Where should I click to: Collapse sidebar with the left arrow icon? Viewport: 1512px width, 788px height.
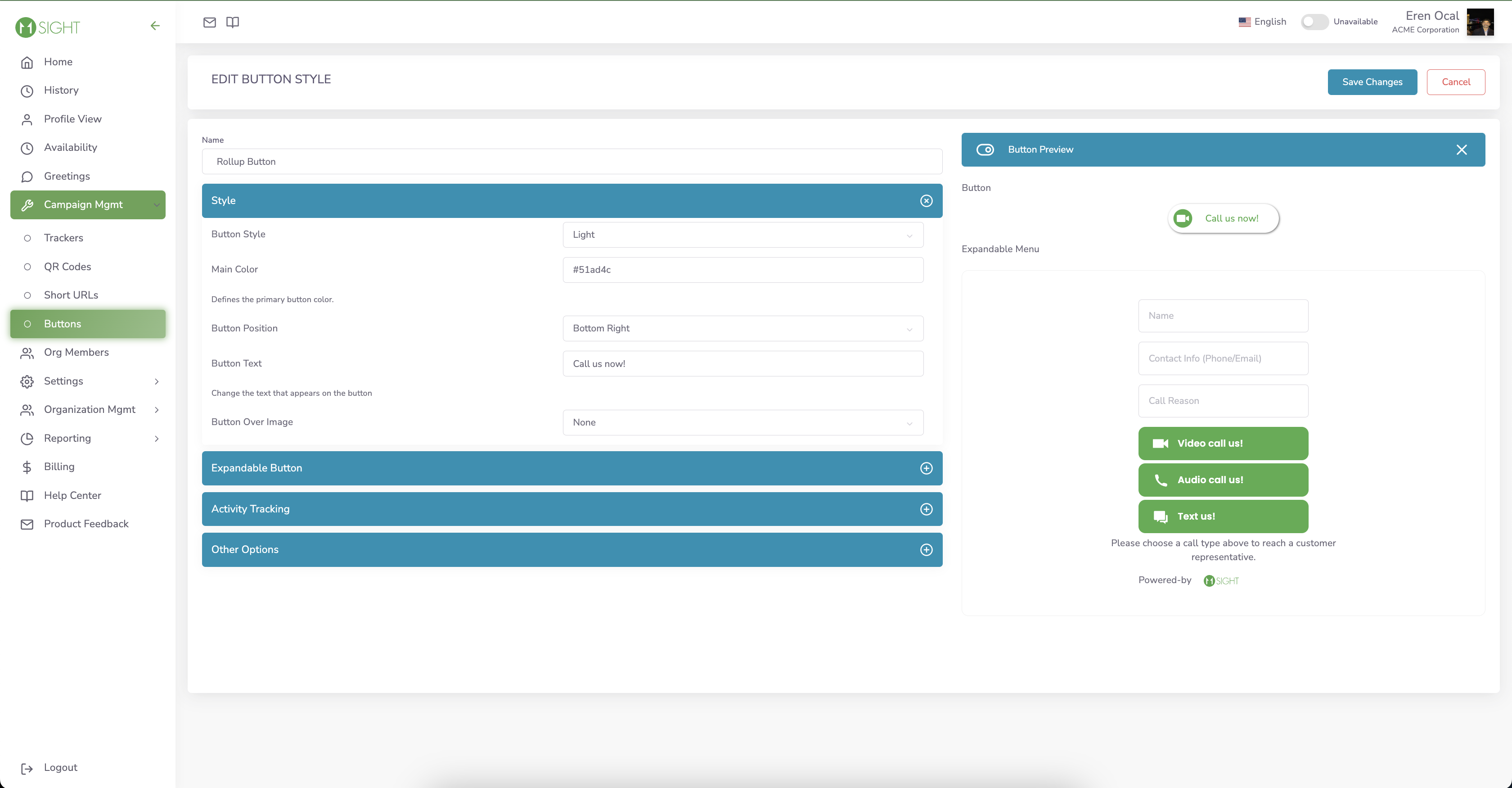155,26
